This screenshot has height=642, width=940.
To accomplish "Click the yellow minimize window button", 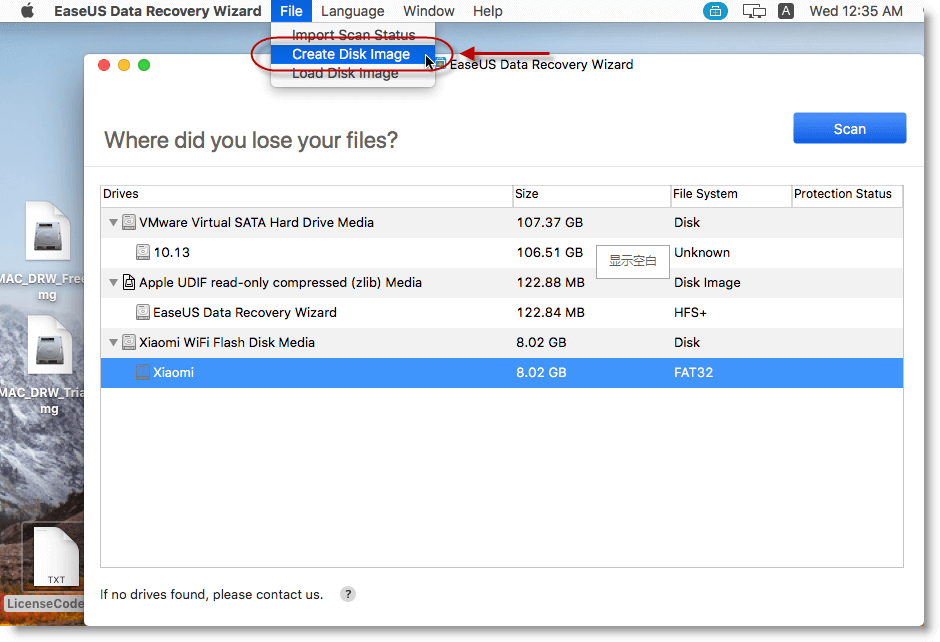I will (124, 65).
